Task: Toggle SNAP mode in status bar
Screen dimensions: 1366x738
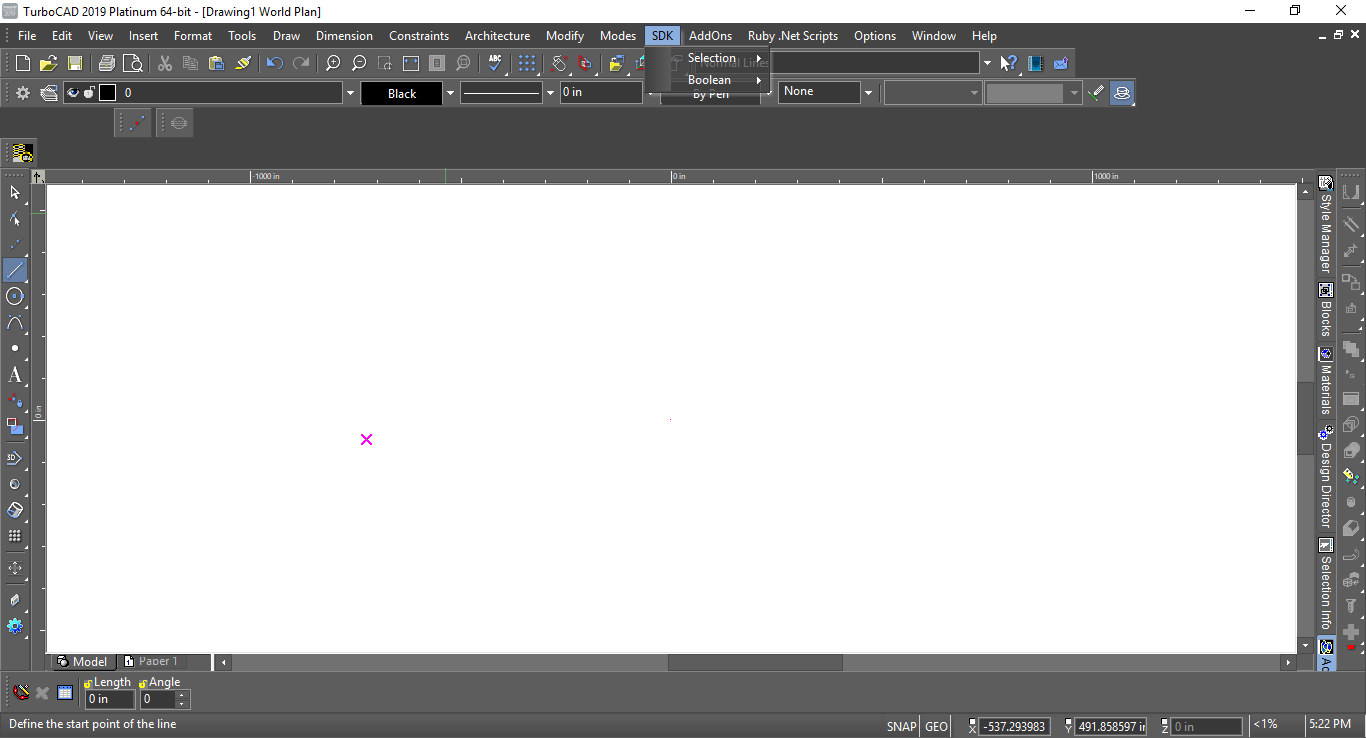Action: 901,727
